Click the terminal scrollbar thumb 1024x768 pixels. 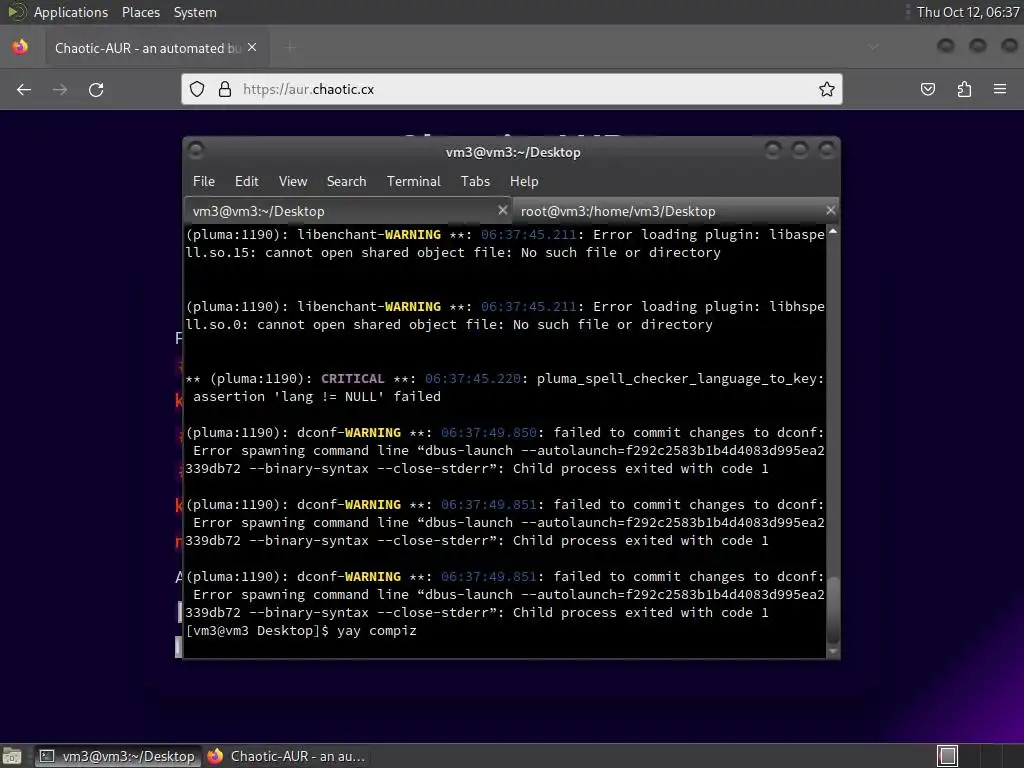[x=833, y=609]
